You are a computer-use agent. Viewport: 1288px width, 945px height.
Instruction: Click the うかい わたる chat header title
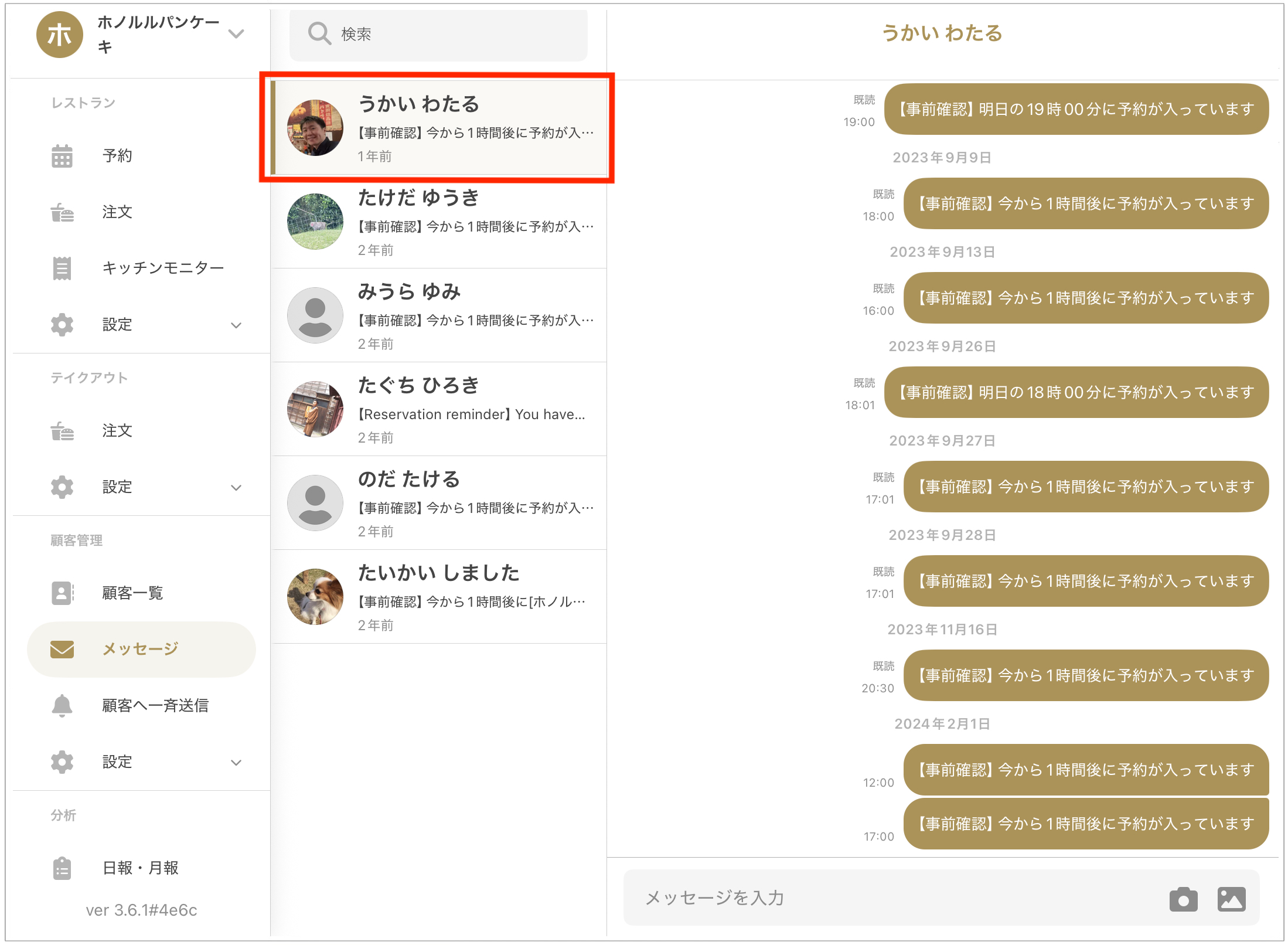pyautogui.click(x=942, y=33)
